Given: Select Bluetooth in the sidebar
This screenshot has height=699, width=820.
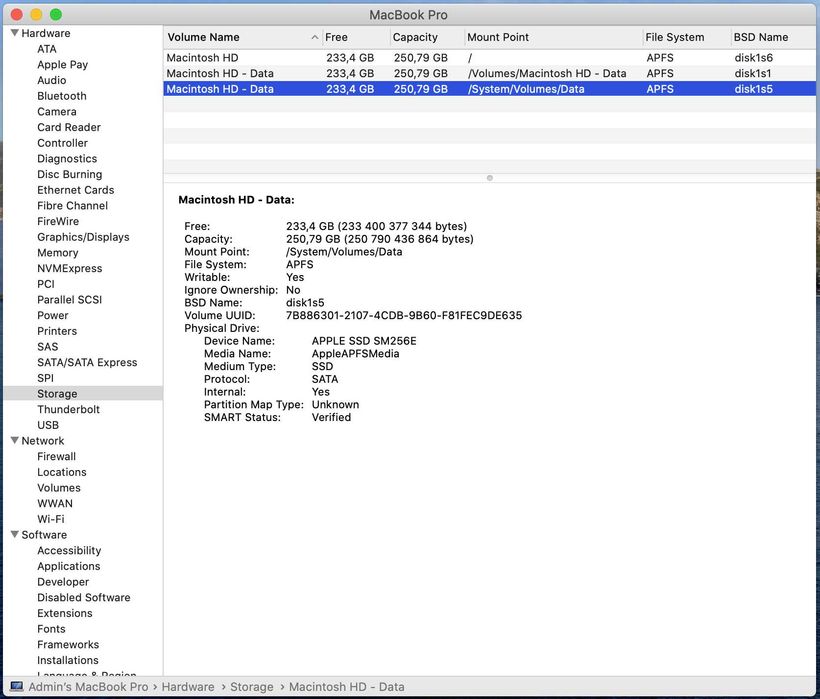Looking at the screenshot, I should point(62,96).
